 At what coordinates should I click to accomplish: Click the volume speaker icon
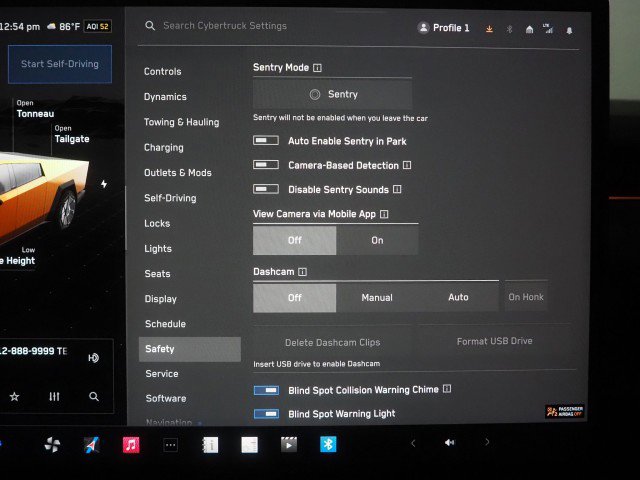(449, 442)
